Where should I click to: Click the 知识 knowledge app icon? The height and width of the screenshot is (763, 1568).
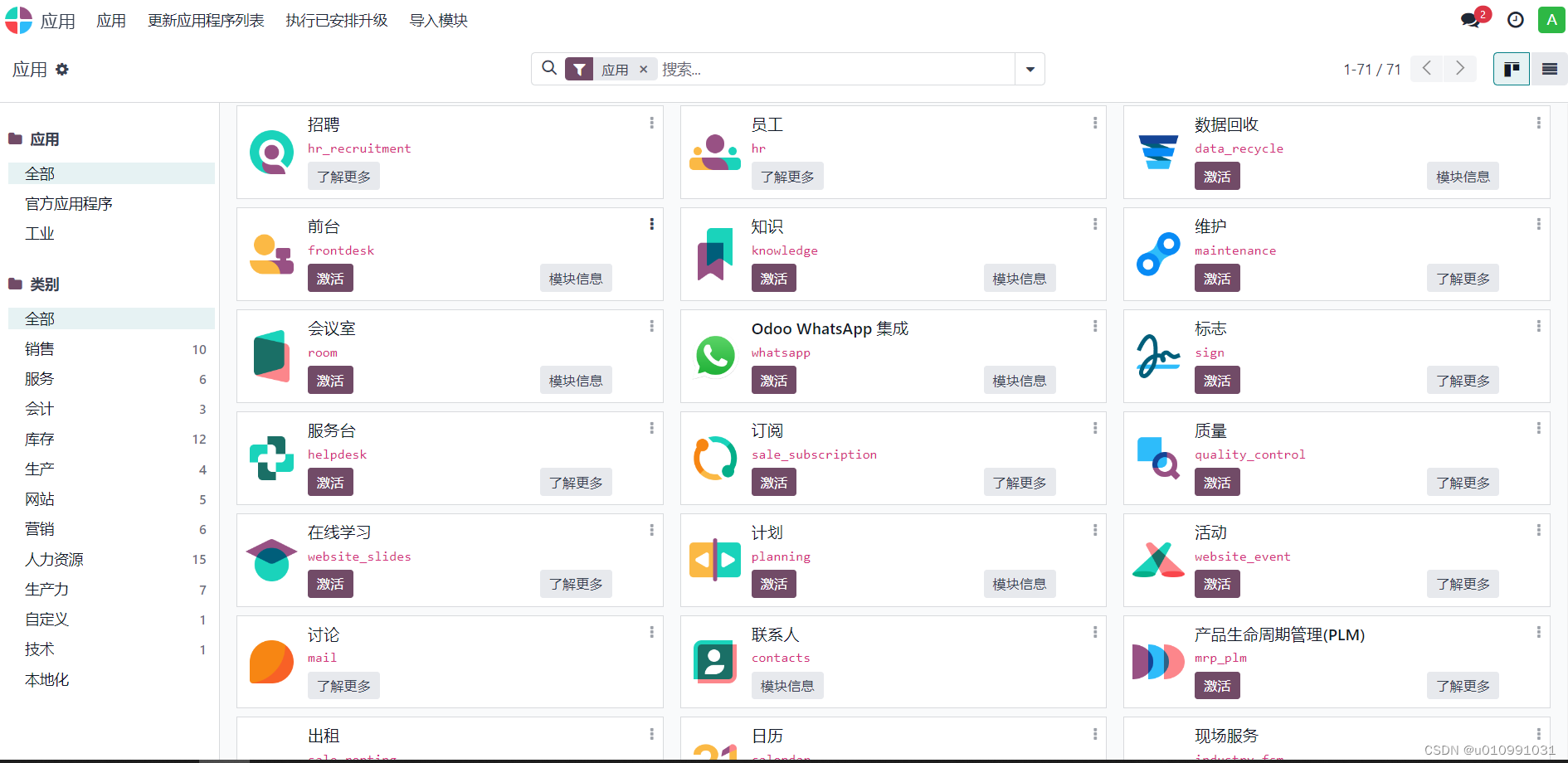click(714, 254)
